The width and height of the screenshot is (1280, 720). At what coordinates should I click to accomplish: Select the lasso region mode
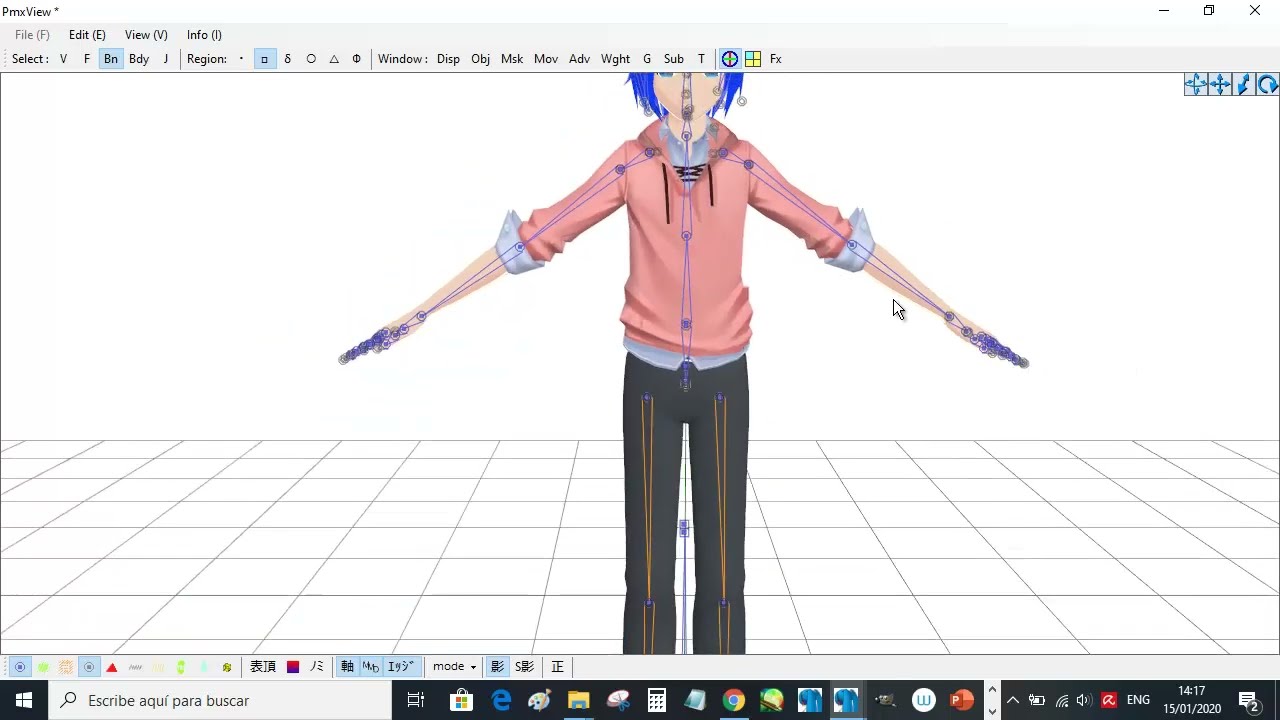(288, 59)
